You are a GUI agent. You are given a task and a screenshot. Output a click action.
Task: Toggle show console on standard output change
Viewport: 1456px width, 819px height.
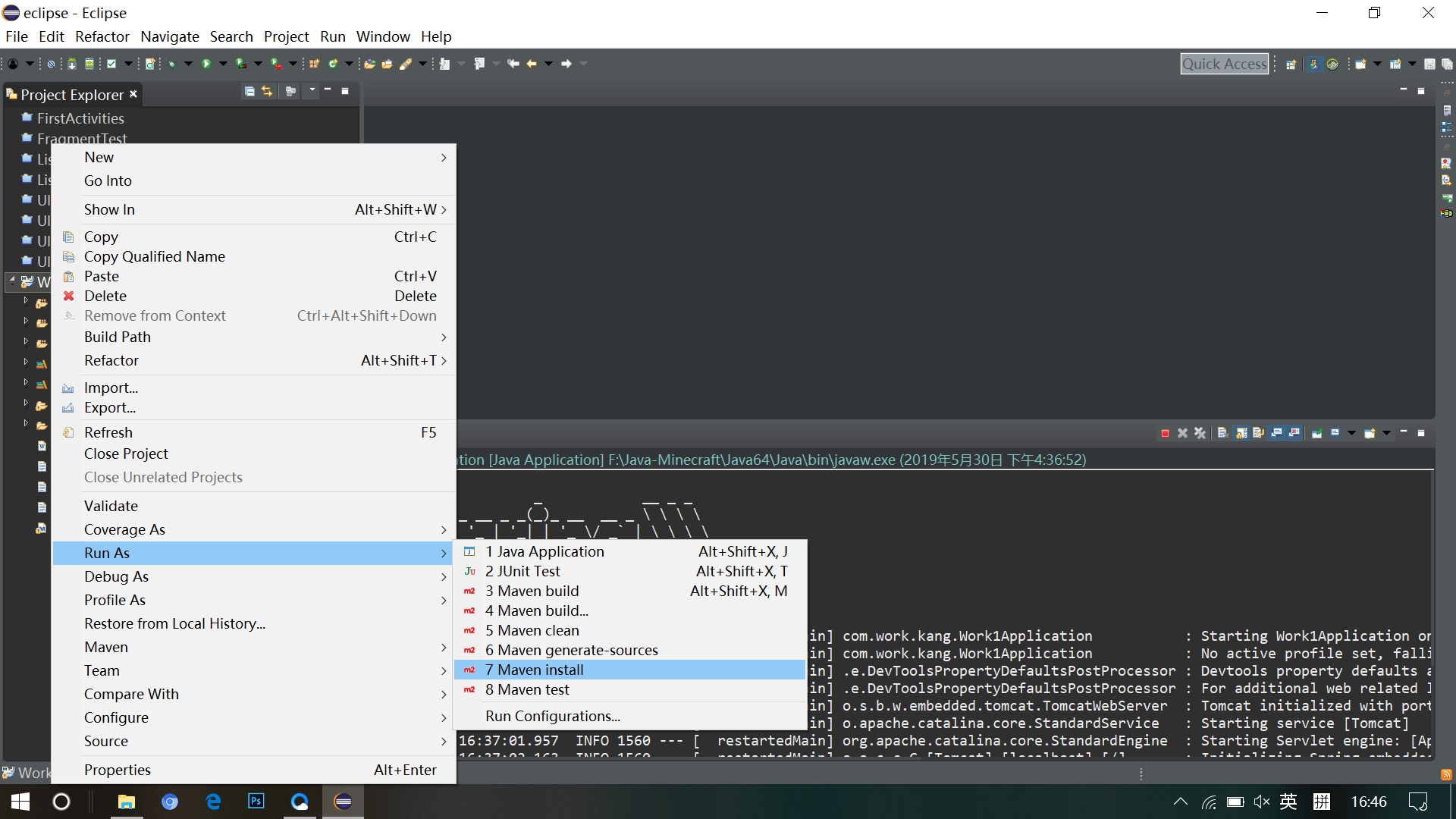(1277, 434)
